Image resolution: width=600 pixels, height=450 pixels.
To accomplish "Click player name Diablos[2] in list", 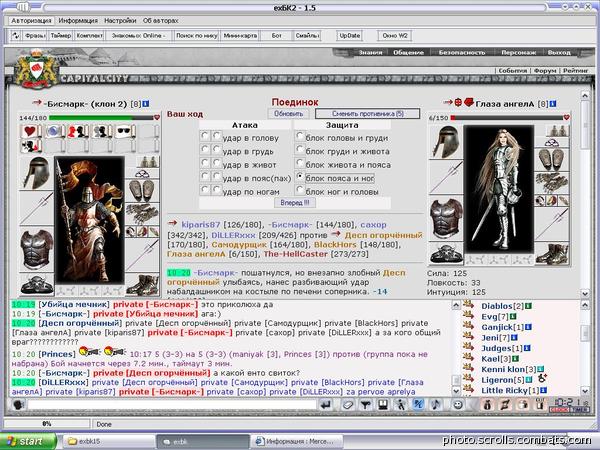I will tap(497, 306).
